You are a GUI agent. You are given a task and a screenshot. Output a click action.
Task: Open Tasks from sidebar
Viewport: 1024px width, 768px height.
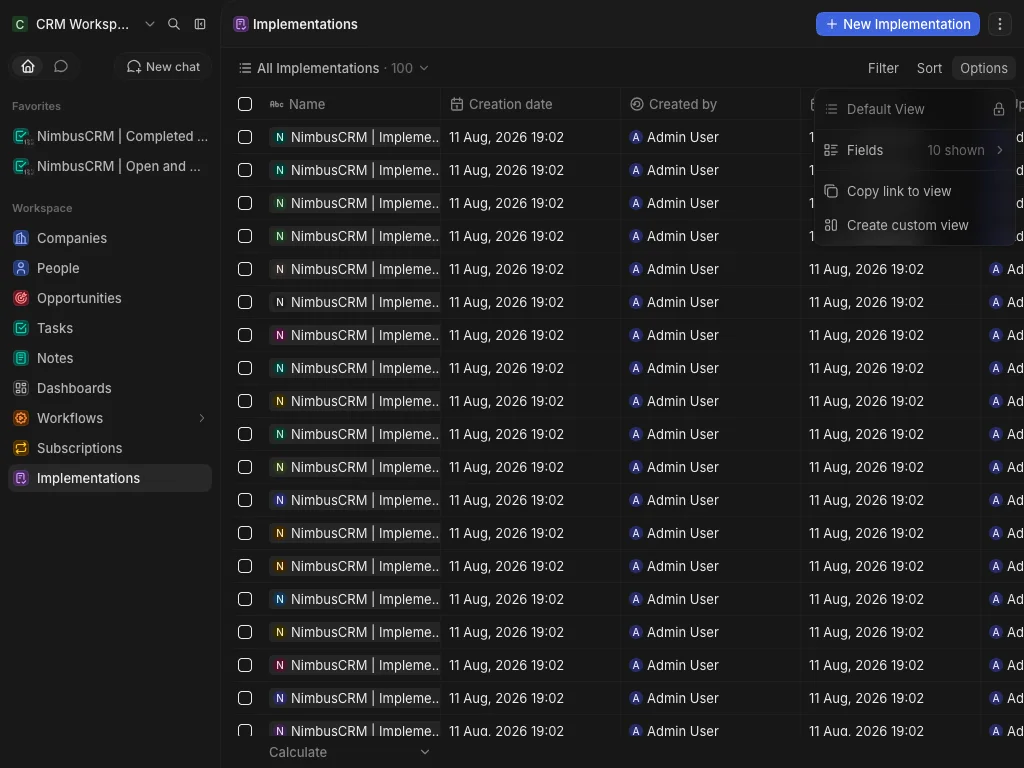pyautogui.click(x=110, y=328)
